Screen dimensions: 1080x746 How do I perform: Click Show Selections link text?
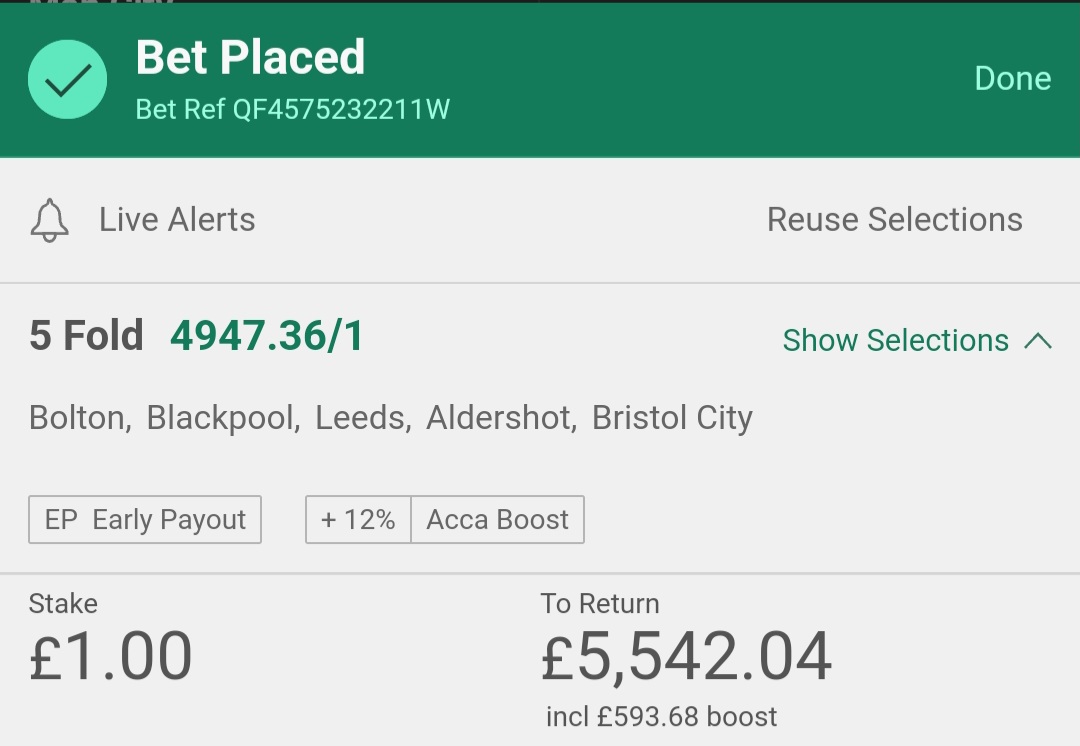pyautogui.click(x=895, y=340)
